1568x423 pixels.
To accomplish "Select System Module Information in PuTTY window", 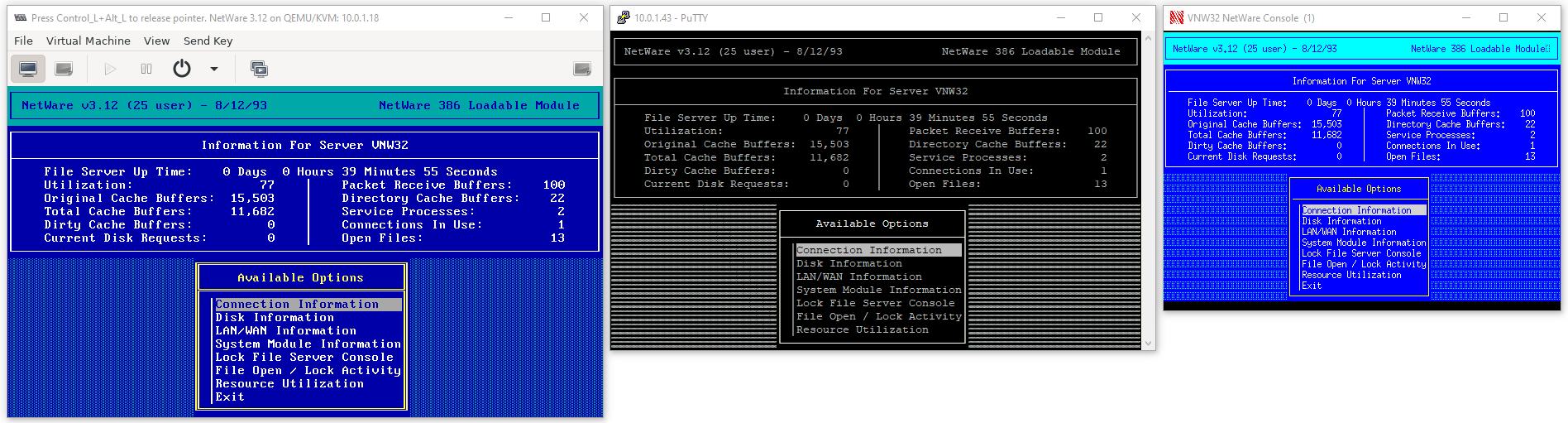I will [879, 290].
